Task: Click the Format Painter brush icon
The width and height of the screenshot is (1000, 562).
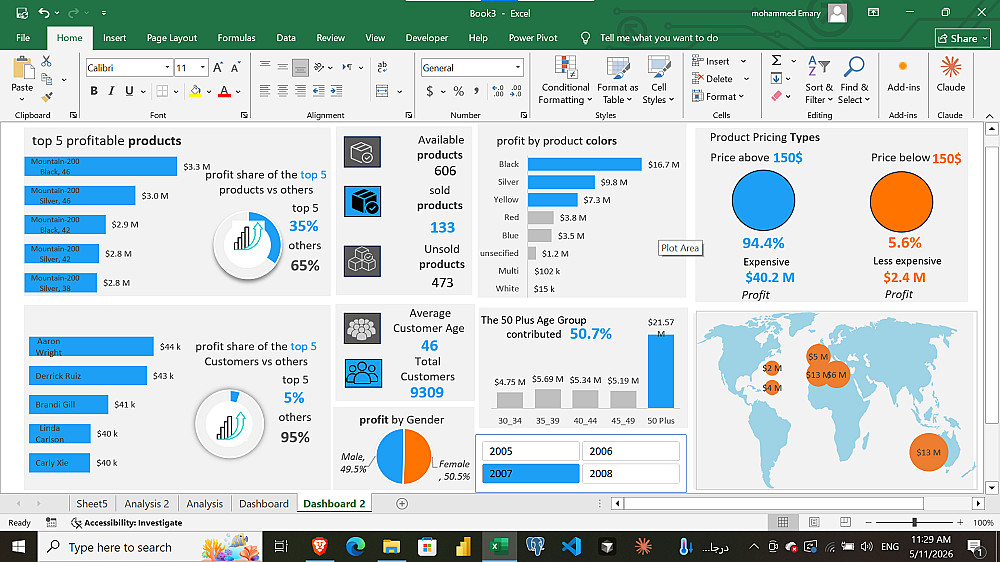Action: click(47, 97)
